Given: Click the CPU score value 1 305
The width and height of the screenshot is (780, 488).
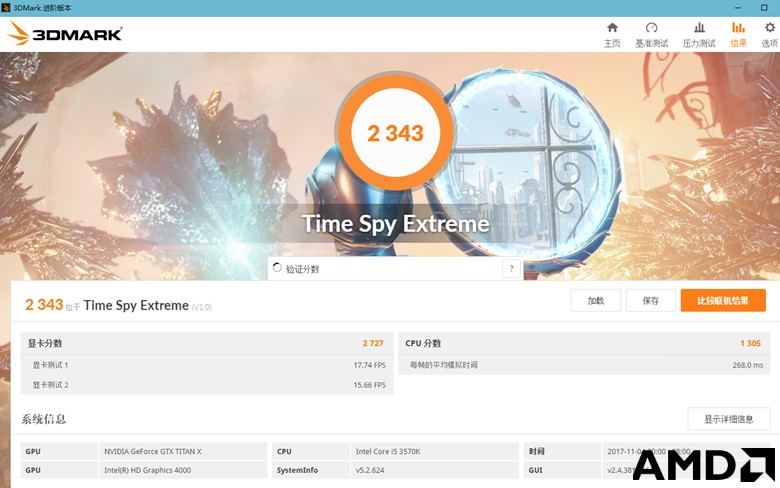Looking at the screenshot, I should click(750, 343).
